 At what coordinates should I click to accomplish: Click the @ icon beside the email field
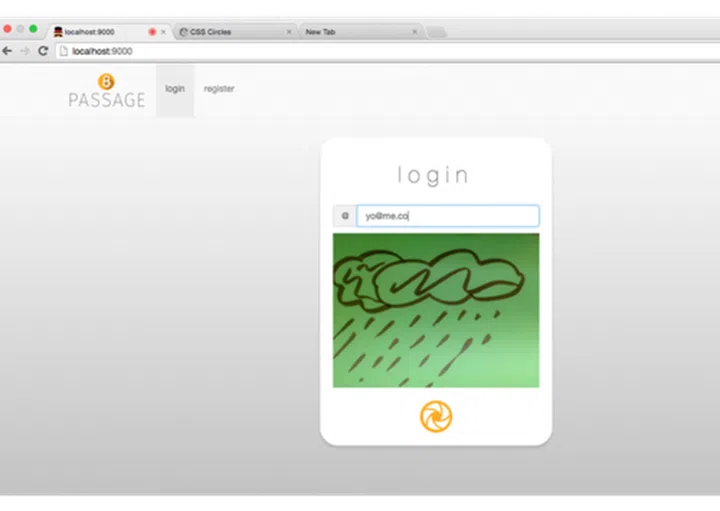click(x=345, y=216)
